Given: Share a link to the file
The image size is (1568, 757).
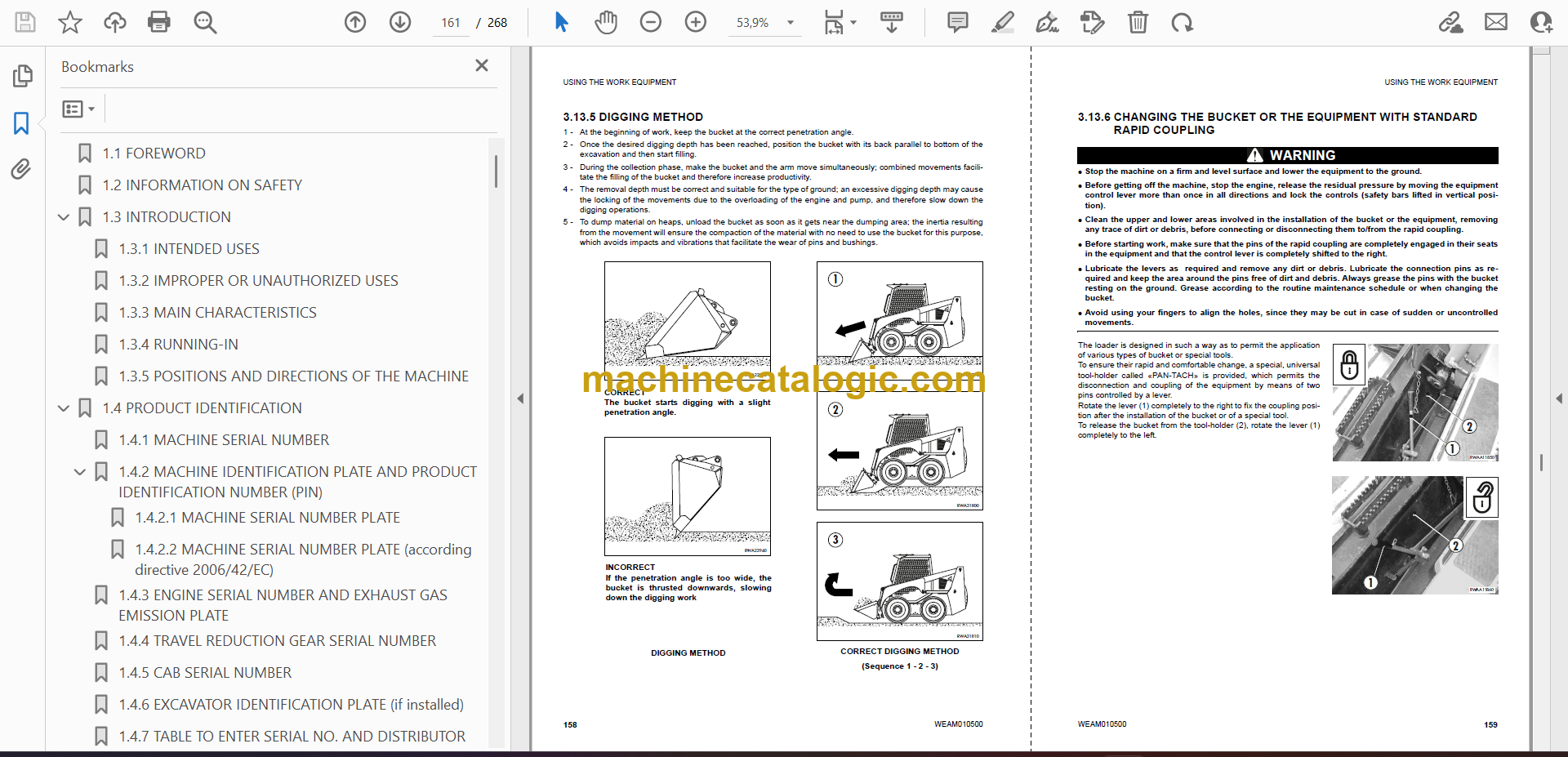Looking at the screenshot, I should click(x=1451, y=22).
